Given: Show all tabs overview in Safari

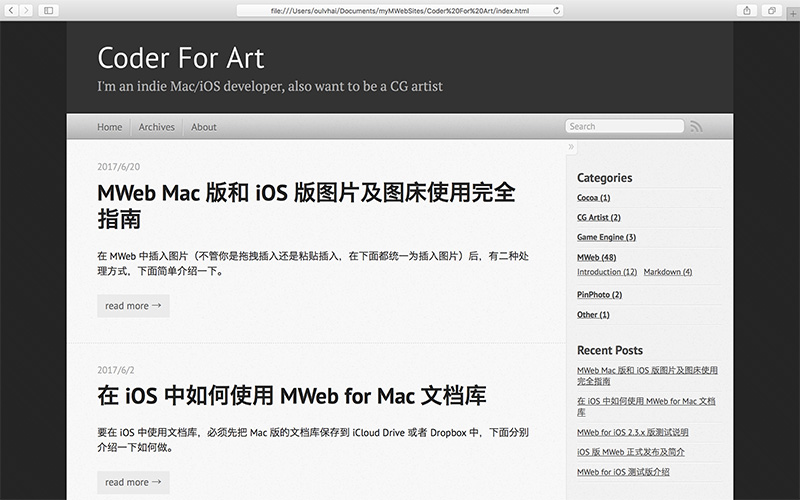Looking at the screenshot, I should 772,10.
